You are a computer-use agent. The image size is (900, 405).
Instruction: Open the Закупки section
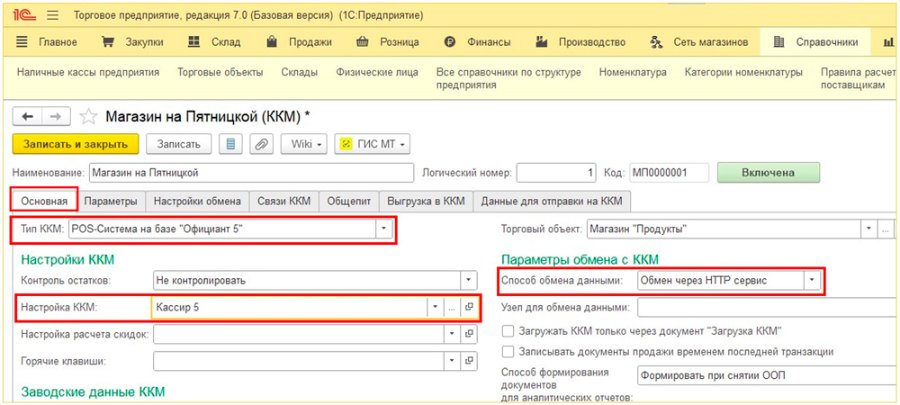tap(133, 42)
